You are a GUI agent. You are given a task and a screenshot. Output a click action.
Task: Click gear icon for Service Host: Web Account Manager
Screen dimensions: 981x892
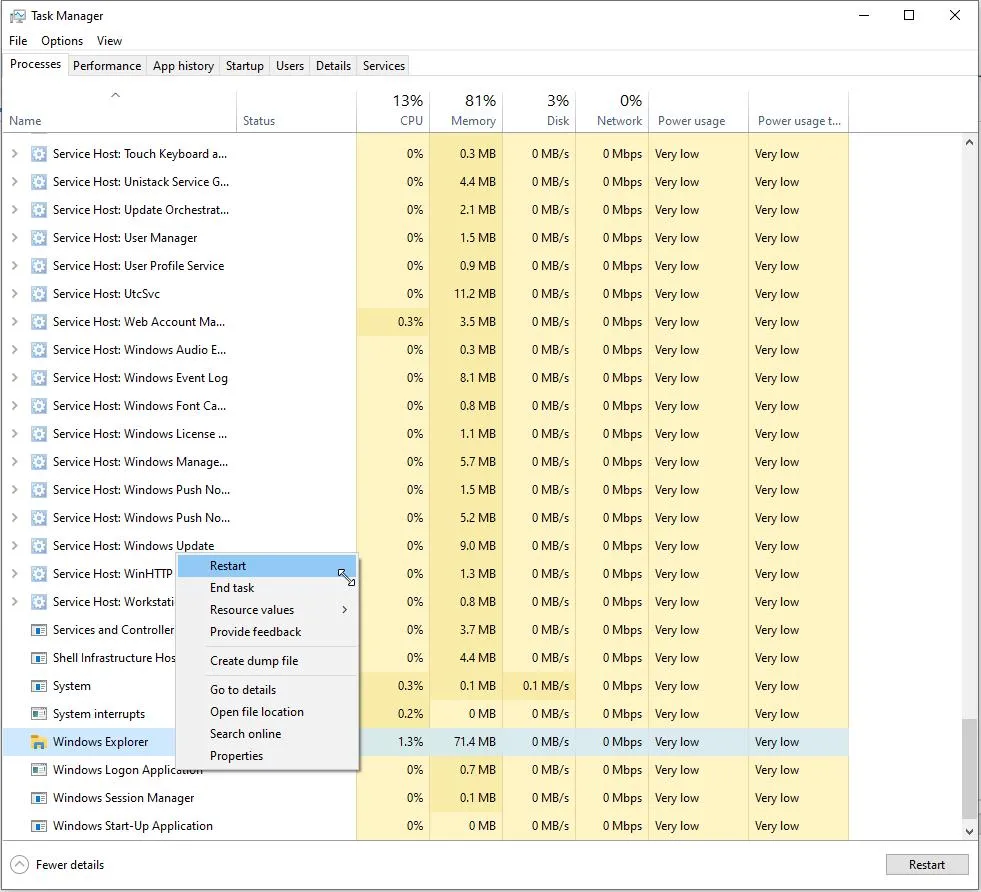39,322
